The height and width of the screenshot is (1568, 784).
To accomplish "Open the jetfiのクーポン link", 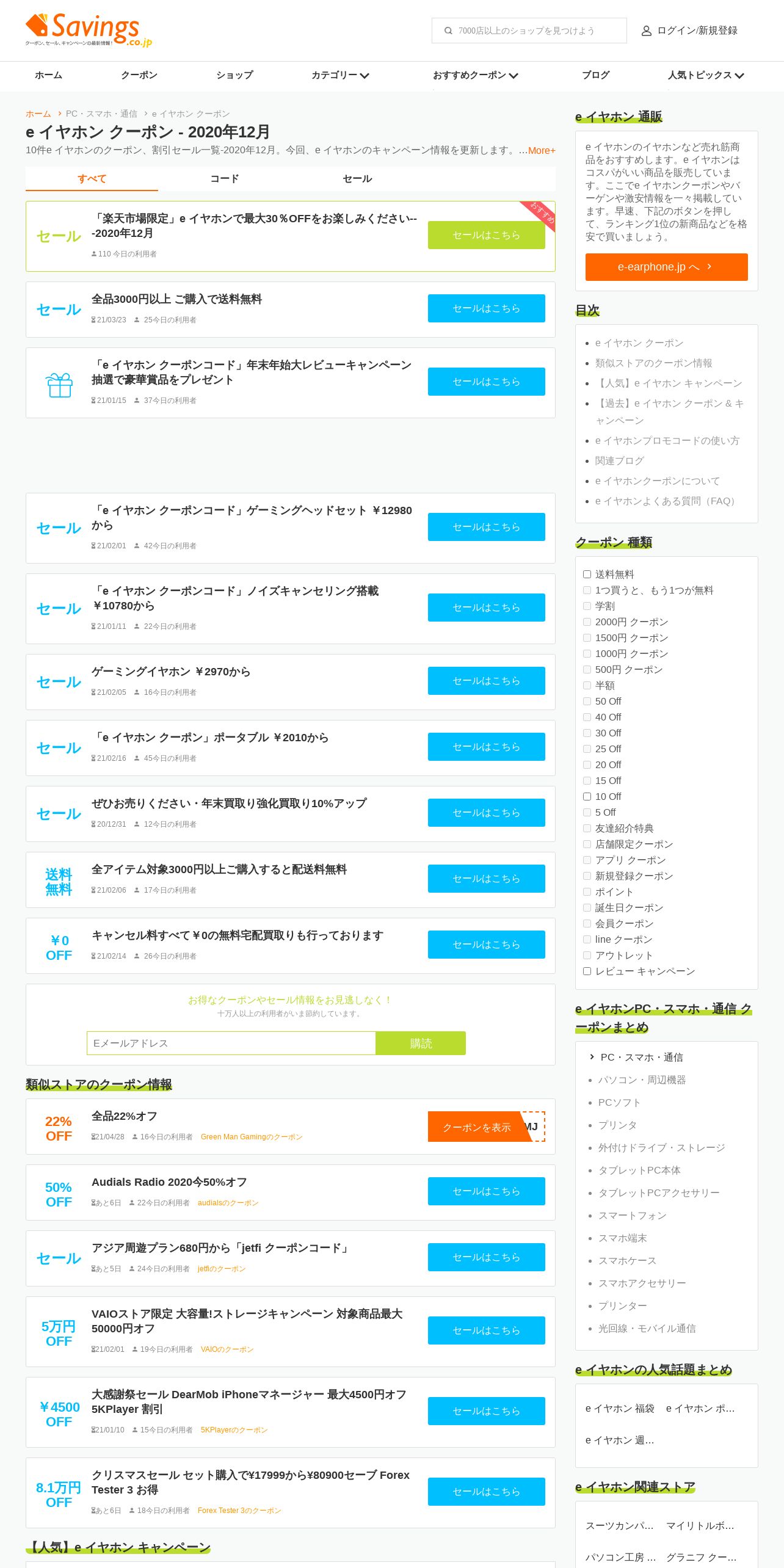I will [222, 1269].
